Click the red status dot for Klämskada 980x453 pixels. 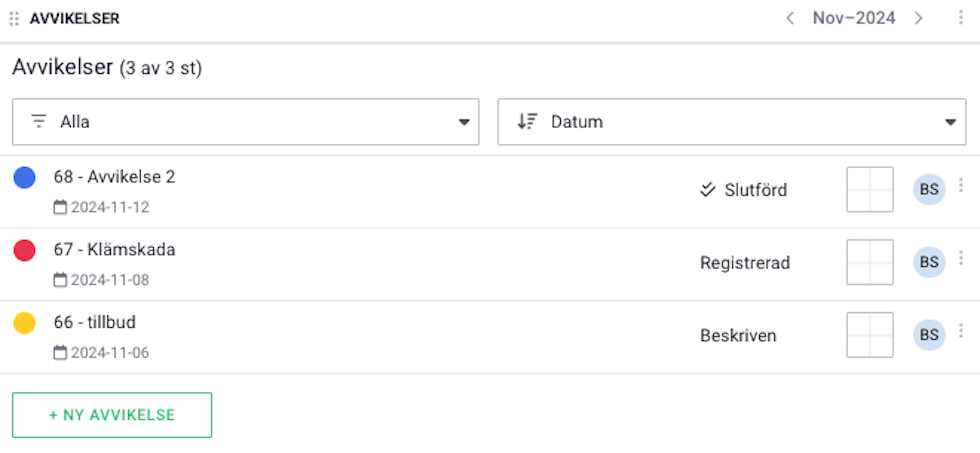click(24, 251)
